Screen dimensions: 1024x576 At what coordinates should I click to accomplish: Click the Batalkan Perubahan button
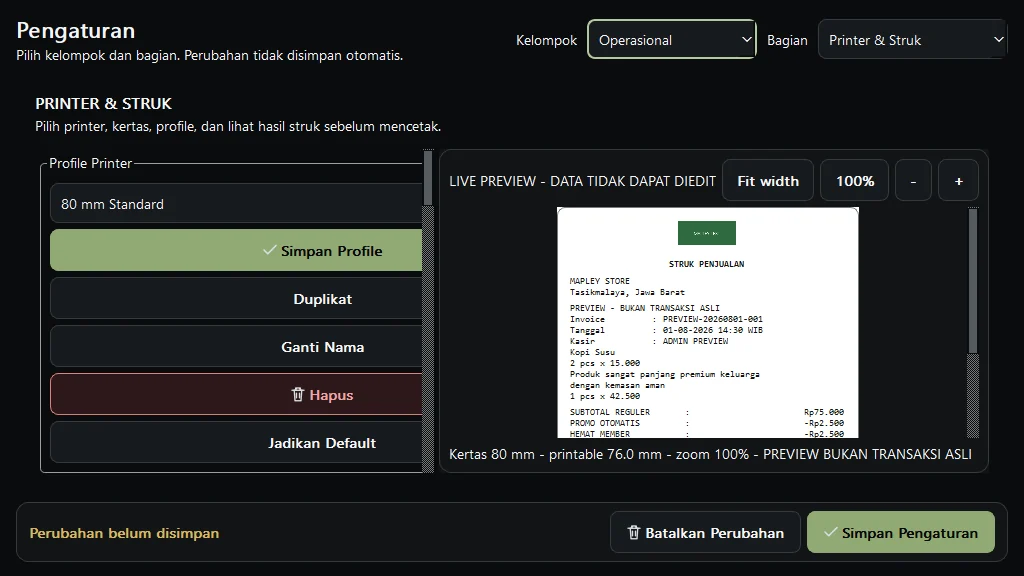705,533
